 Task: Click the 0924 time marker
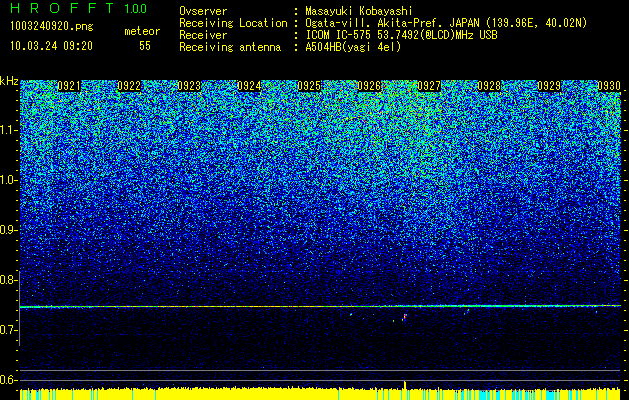[x=249, y=86]
